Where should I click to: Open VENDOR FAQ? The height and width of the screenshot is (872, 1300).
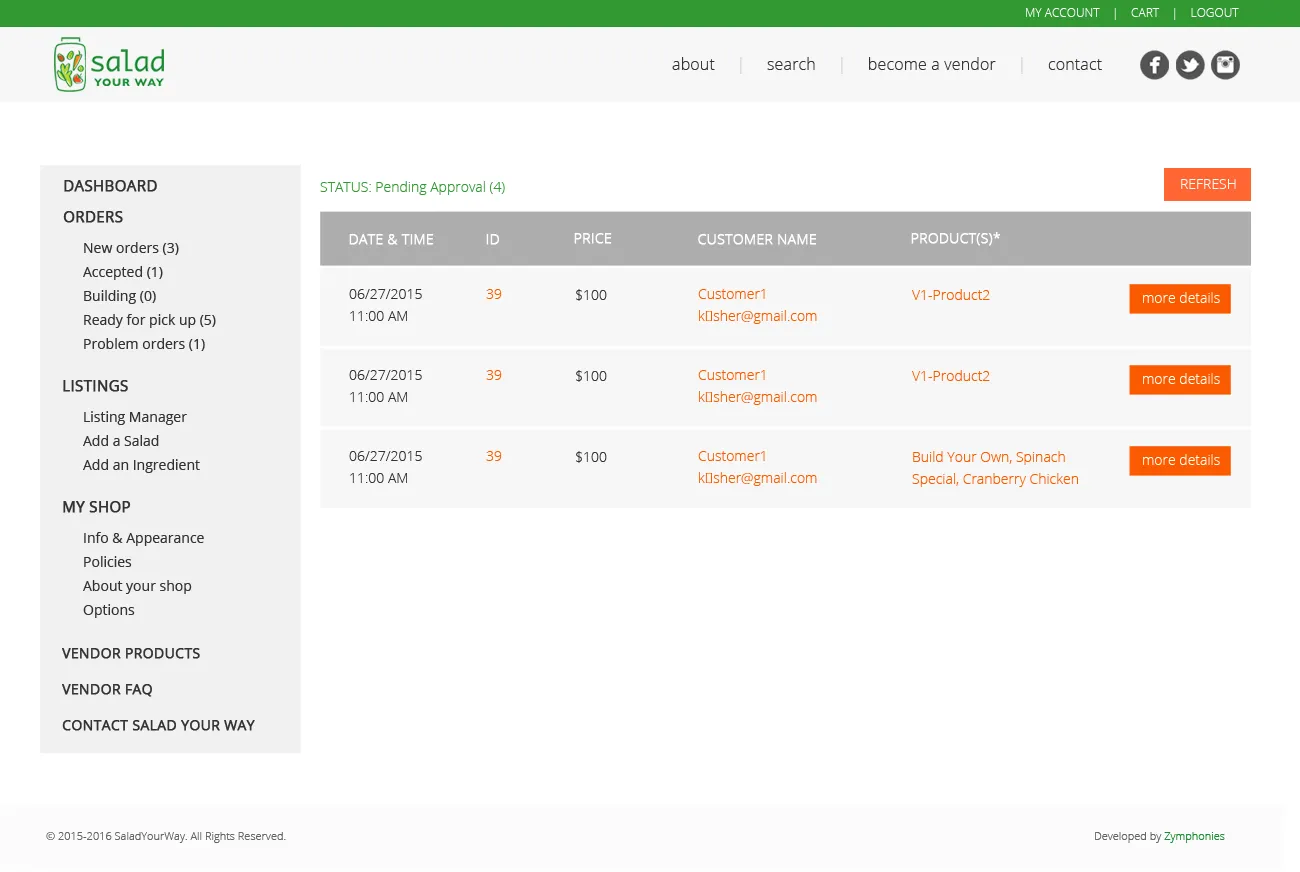[107, 689]
